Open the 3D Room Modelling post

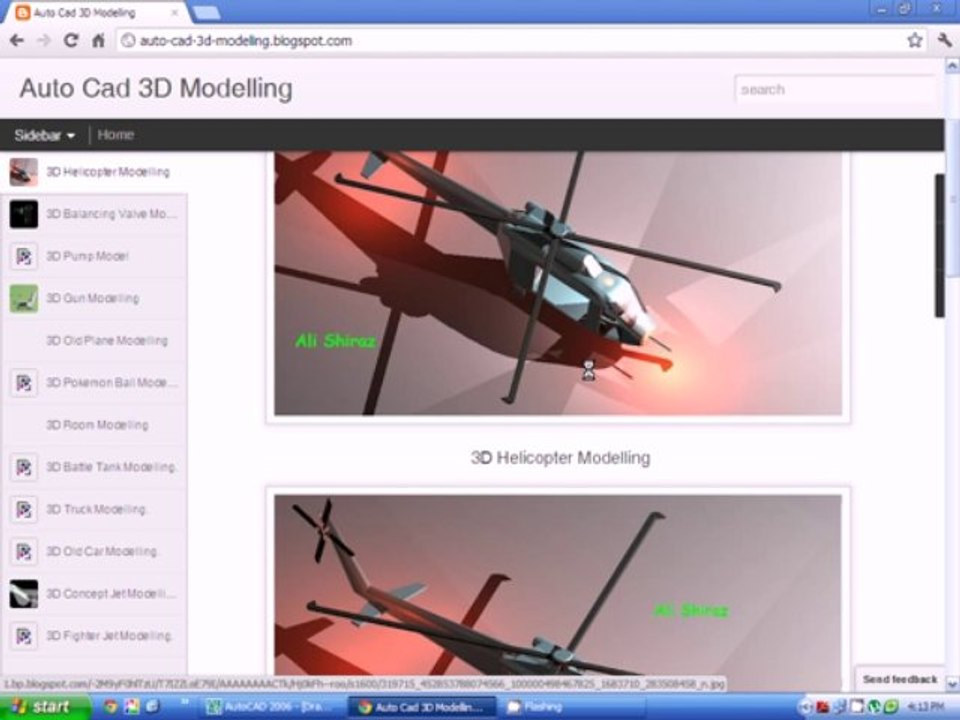click(97, 425)
